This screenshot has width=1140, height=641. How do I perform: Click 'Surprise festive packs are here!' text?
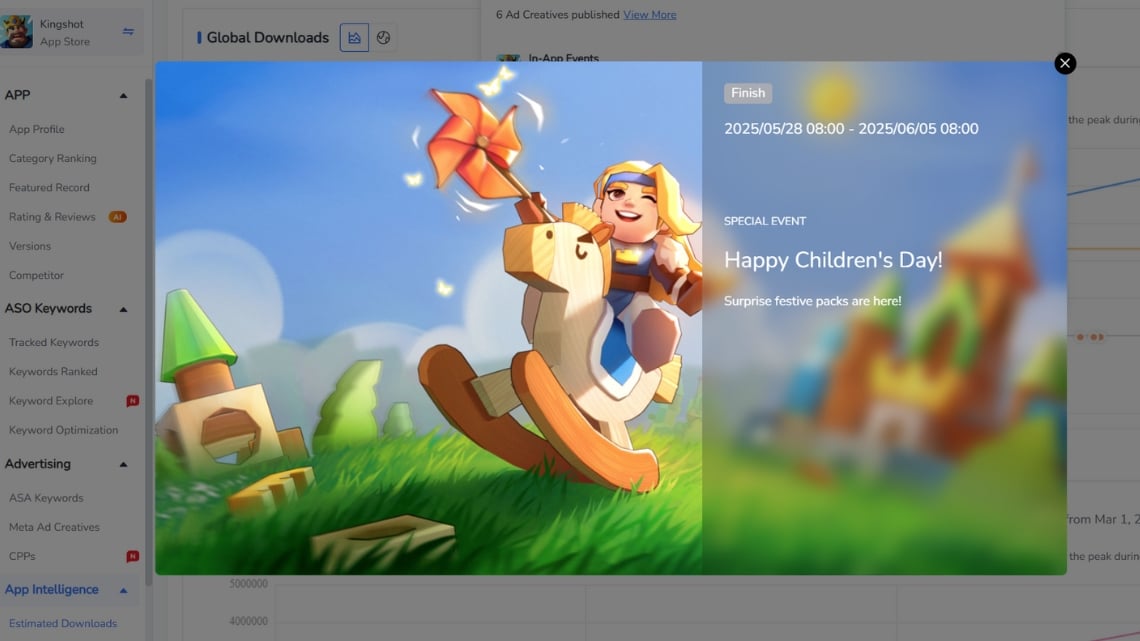tap(813, 301)
